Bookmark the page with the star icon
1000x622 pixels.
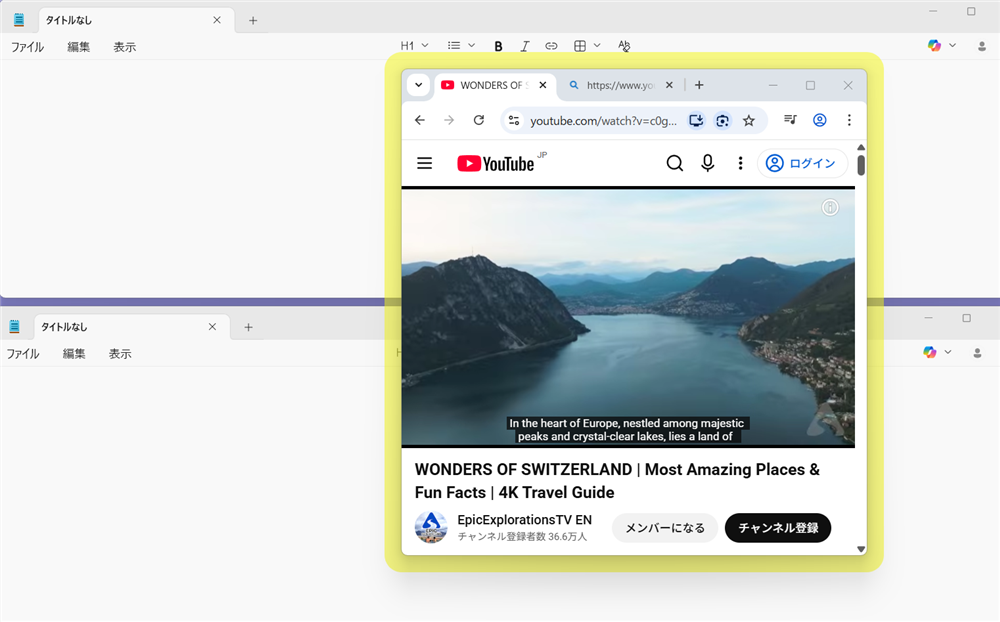tap(749, 120)
